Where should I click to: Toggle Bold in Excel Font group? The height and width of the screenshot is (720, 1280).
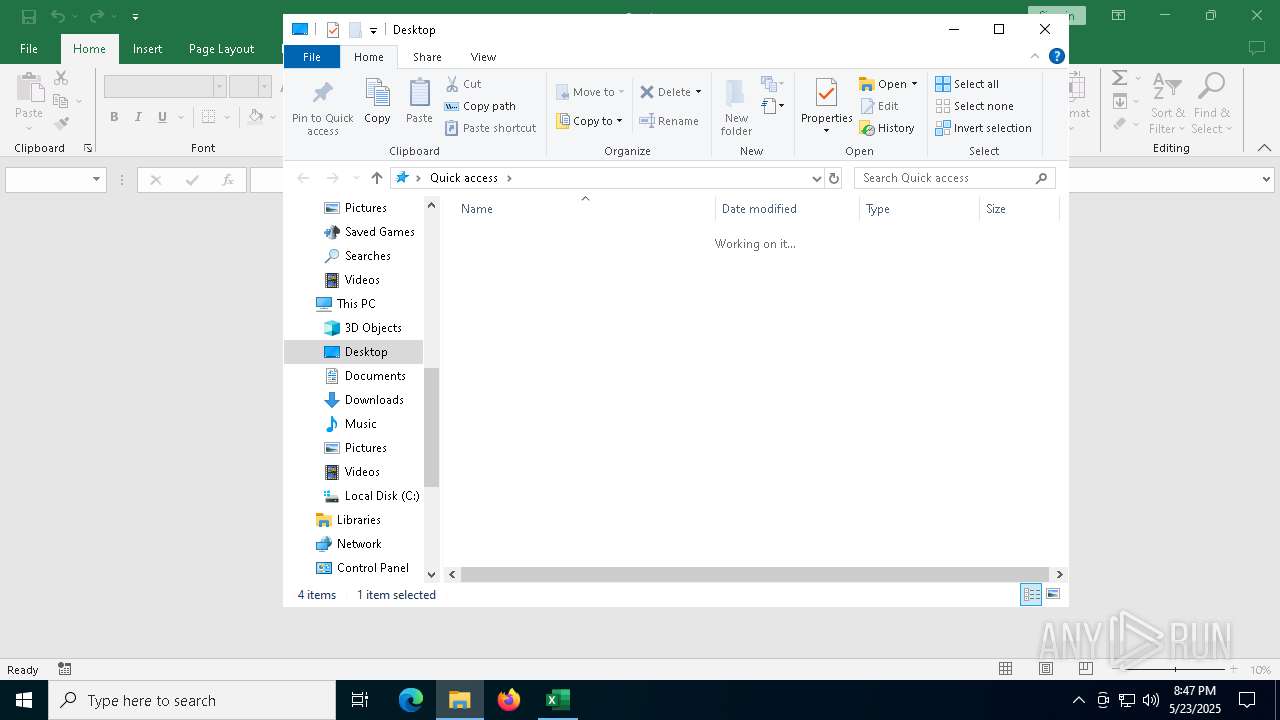114,117
